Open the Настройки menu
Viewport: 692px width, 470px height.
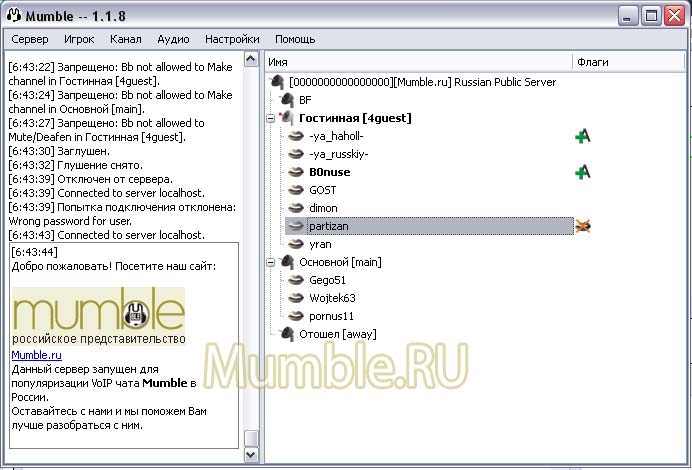click(232, 39)
